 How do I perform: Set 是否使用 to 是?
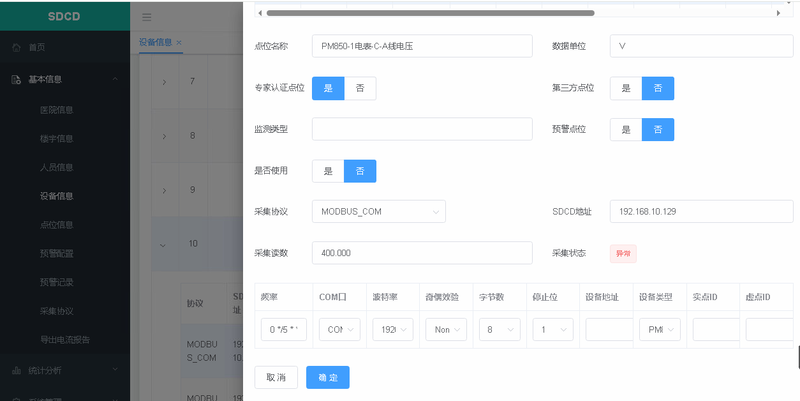click(x=328, y=171)
